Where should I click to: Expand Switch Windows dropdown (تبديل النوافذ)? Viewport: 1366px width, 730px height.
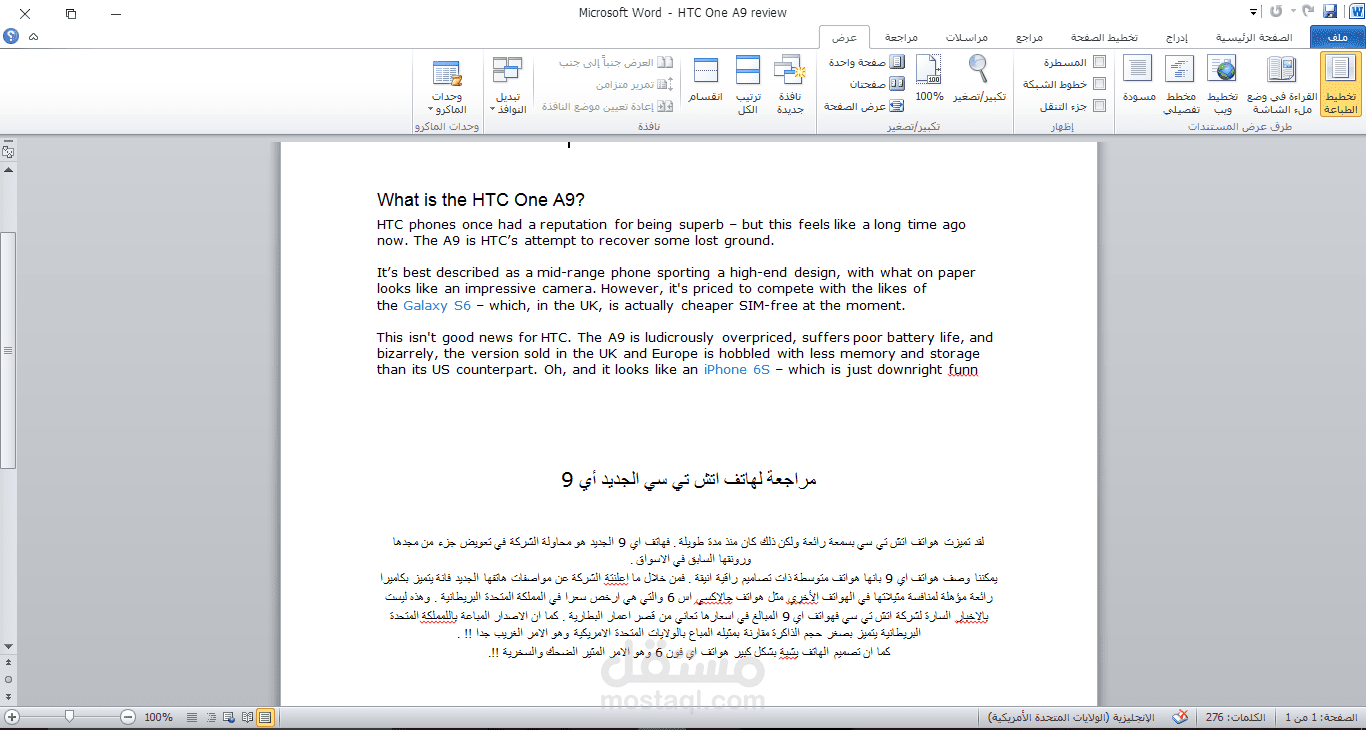tap(508, 84)
